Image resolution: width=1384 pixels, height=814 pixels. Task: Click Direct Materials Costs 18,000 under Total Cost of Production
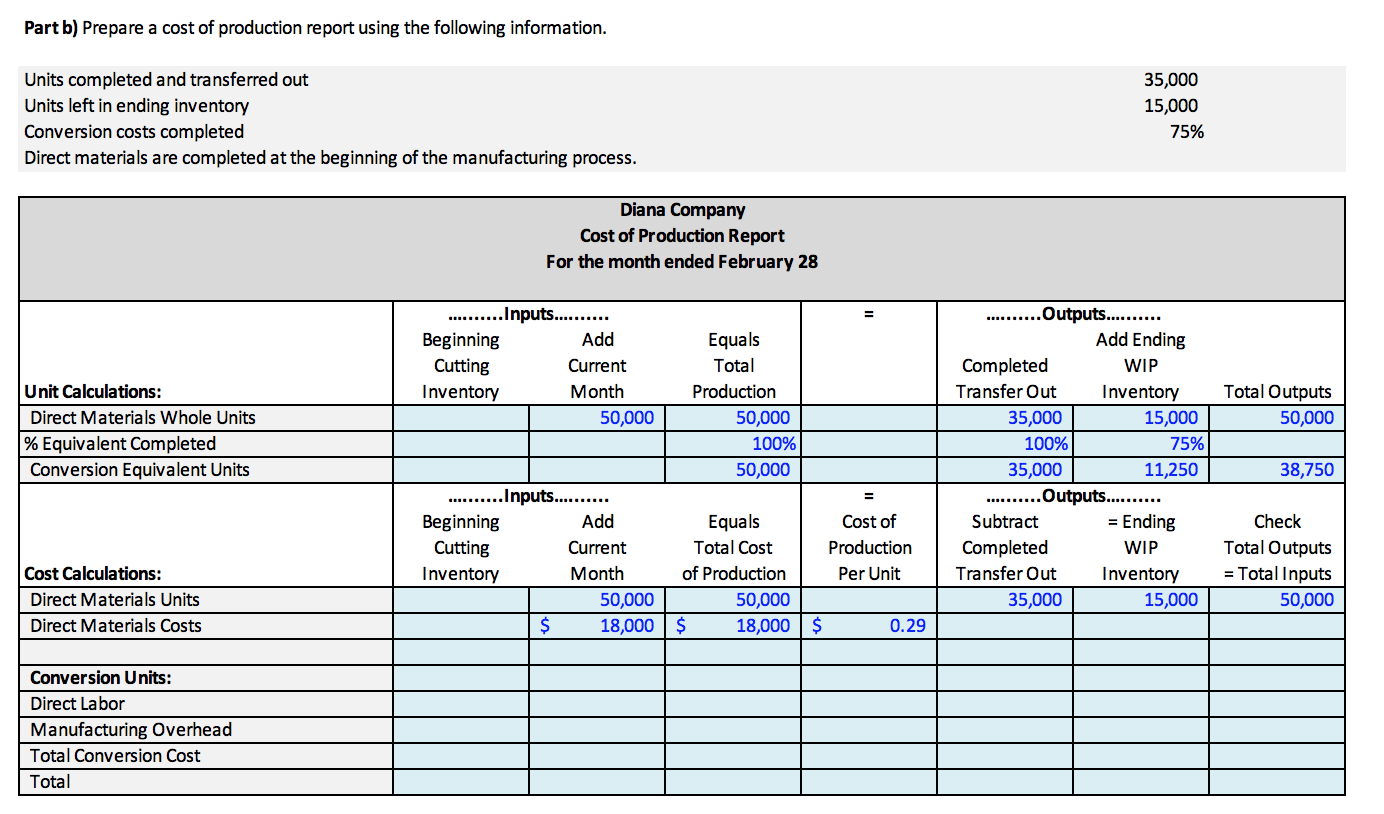(x=733, y=626)
